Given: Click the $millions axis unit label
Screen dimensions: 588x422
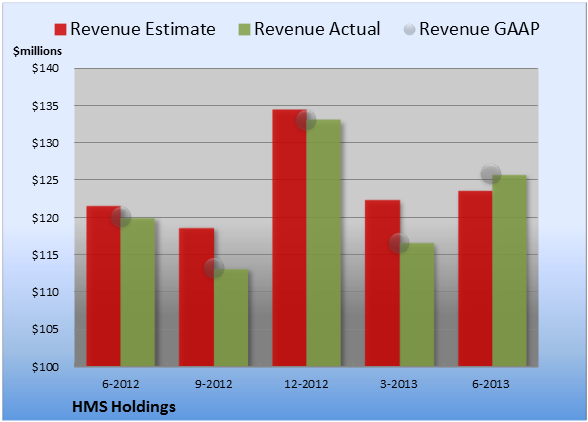Looking at the screenshot, I should [37, 51].
